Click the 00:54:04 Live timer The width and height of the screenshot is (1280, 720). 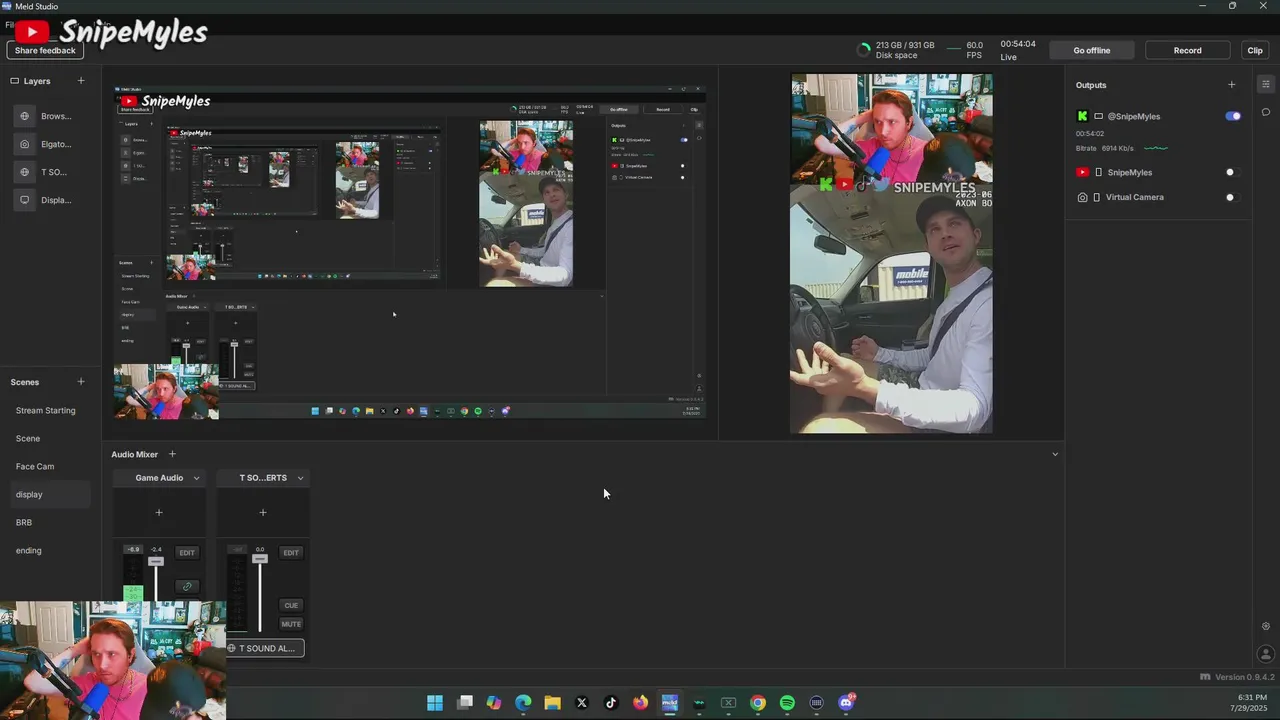click(1018, 50)
